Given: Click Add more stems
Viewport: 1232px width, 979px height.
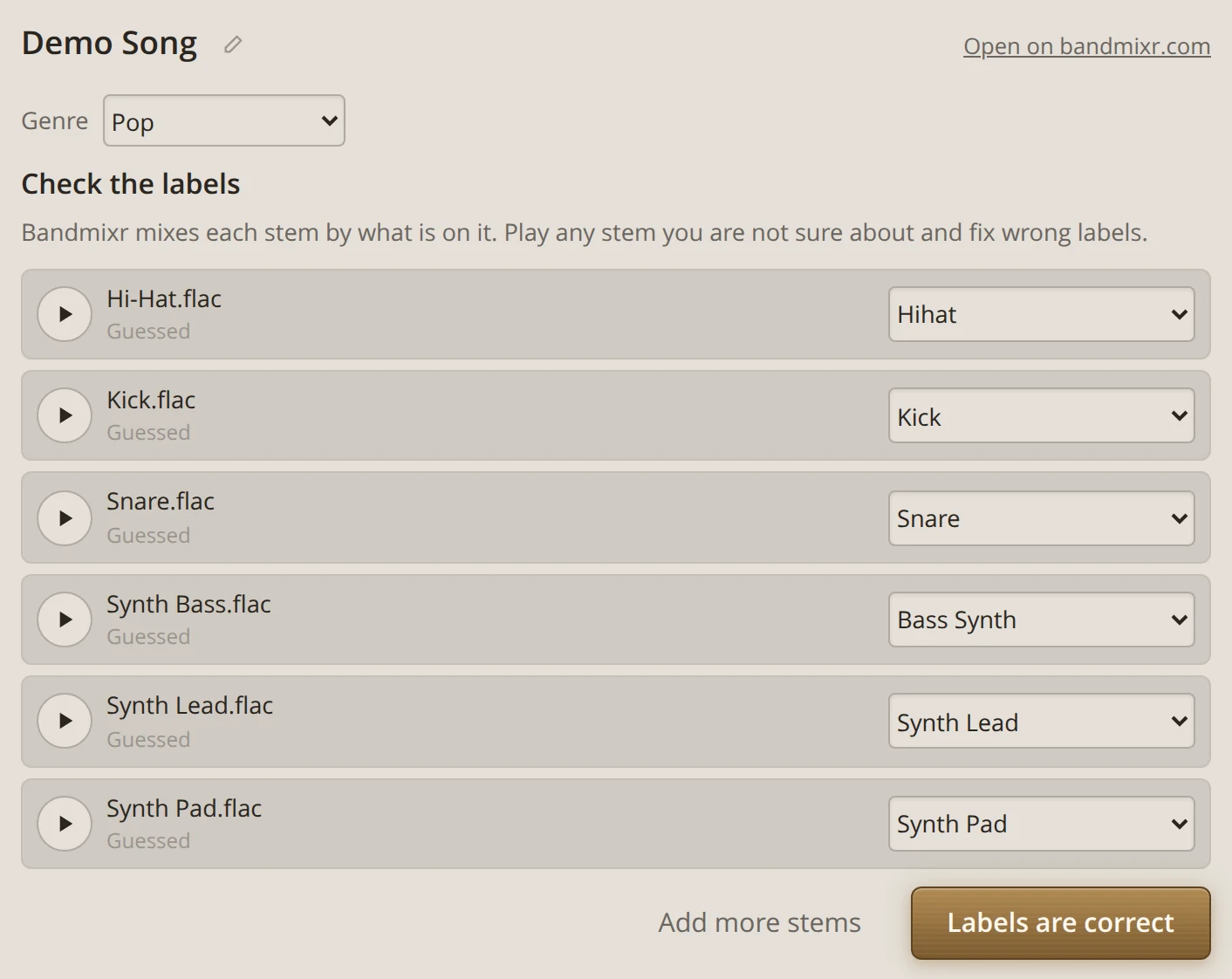Looking at the screenshot, I should (759, 922).
